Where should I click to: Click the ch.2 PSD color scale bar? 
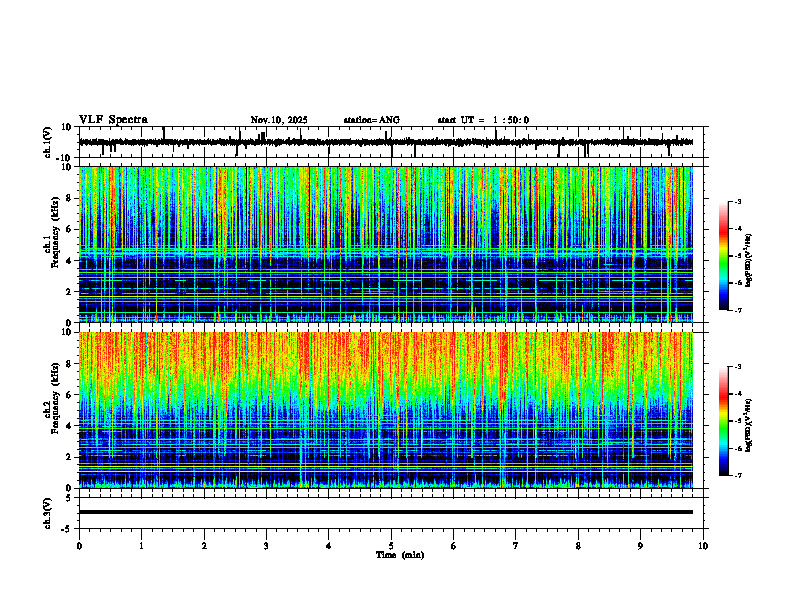pyautogui.click(x=724, y=421)
